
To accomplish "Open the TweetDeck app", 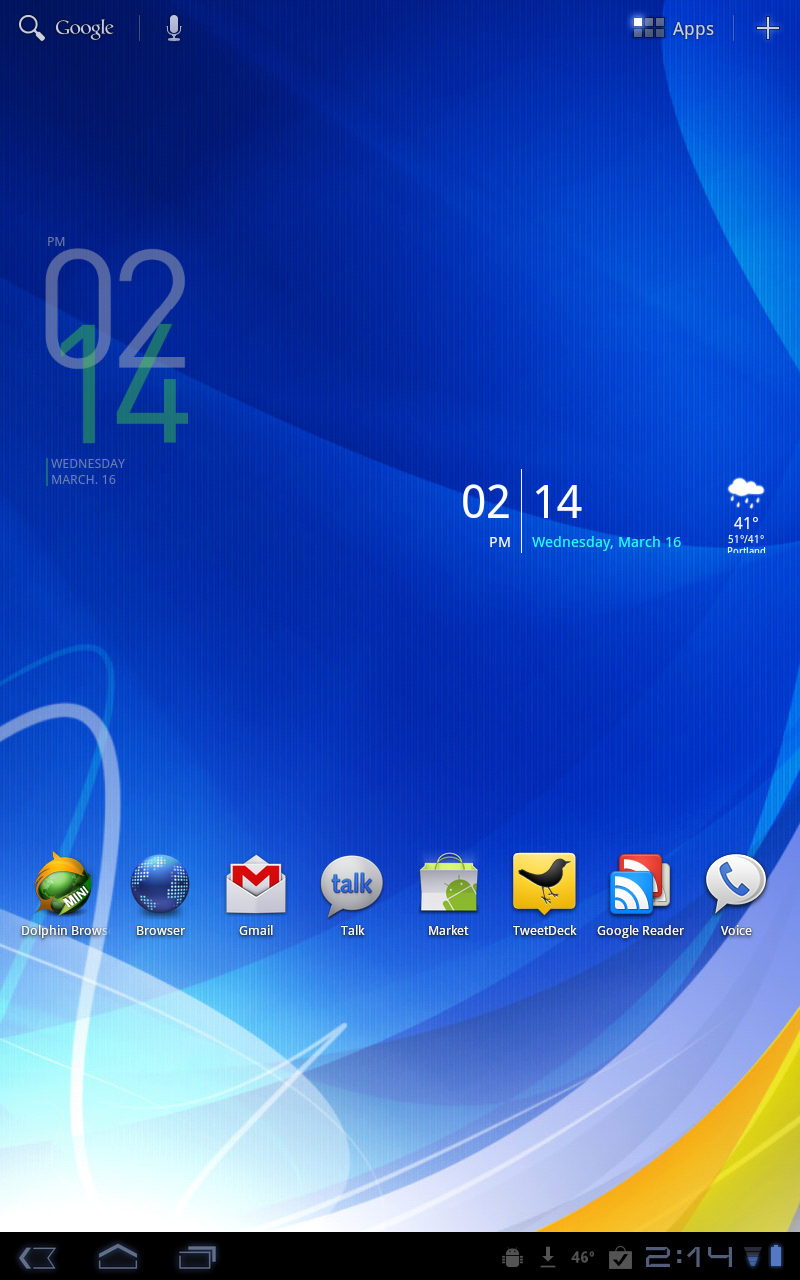I will point(544,884).
